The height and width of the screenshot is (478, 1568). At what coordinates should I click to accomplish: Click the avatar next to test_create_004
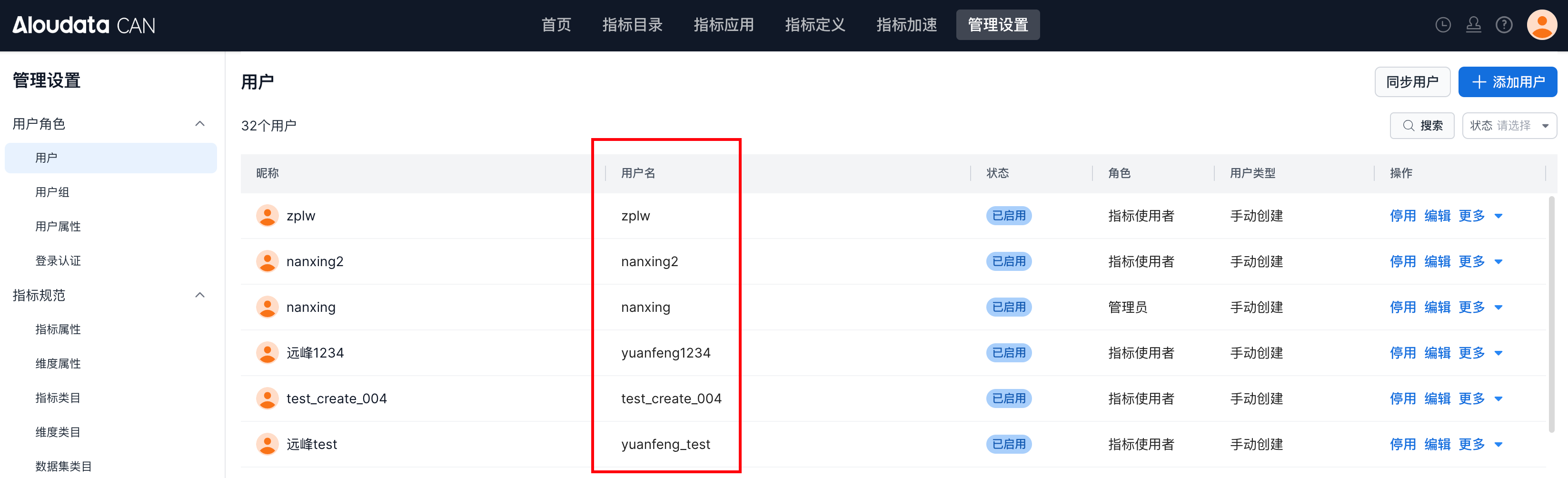pos(267,398)
